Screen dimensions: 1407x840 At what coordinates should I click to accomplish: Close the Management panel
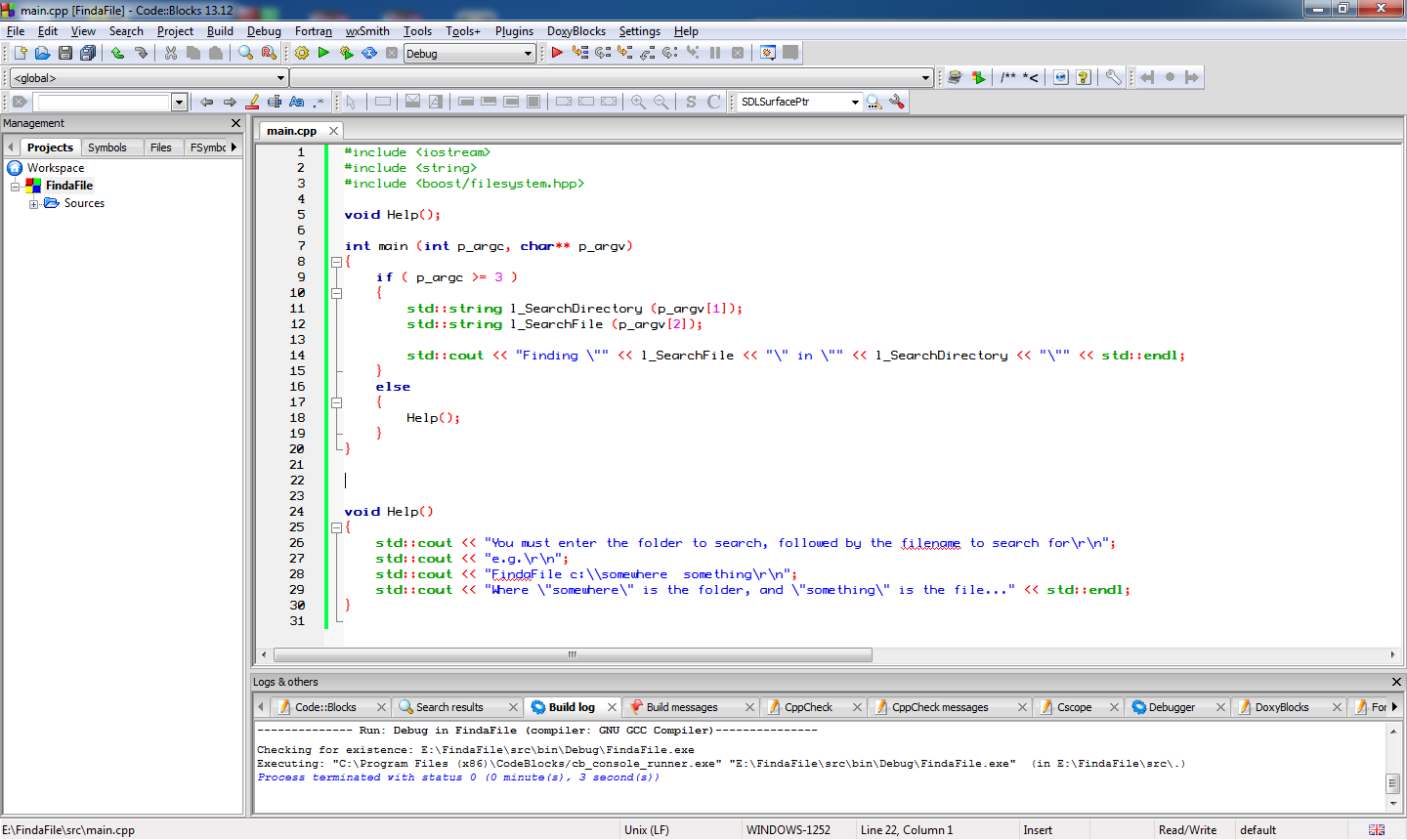tap(235, 123)
